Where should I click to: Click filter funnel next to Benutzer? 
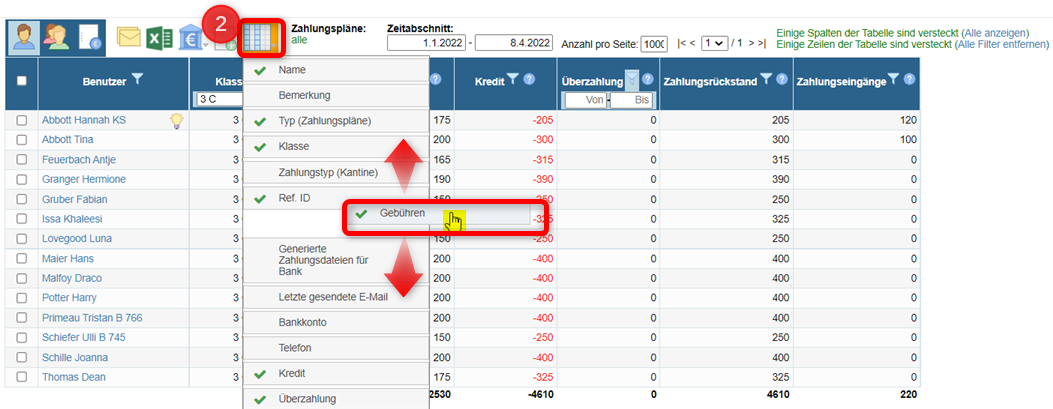(x=137, y=79)
